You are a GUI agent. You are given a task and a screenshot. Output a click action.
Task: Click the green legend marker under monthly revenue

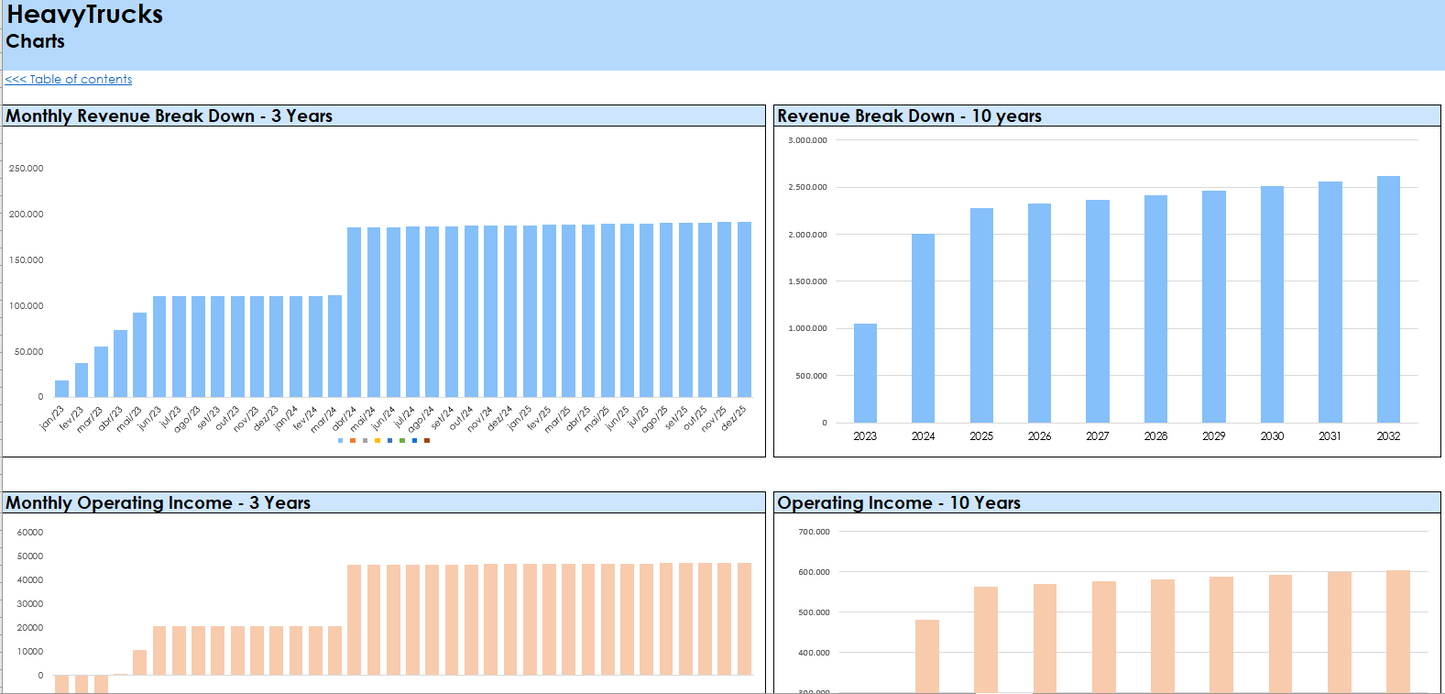[x=402, y=441]
